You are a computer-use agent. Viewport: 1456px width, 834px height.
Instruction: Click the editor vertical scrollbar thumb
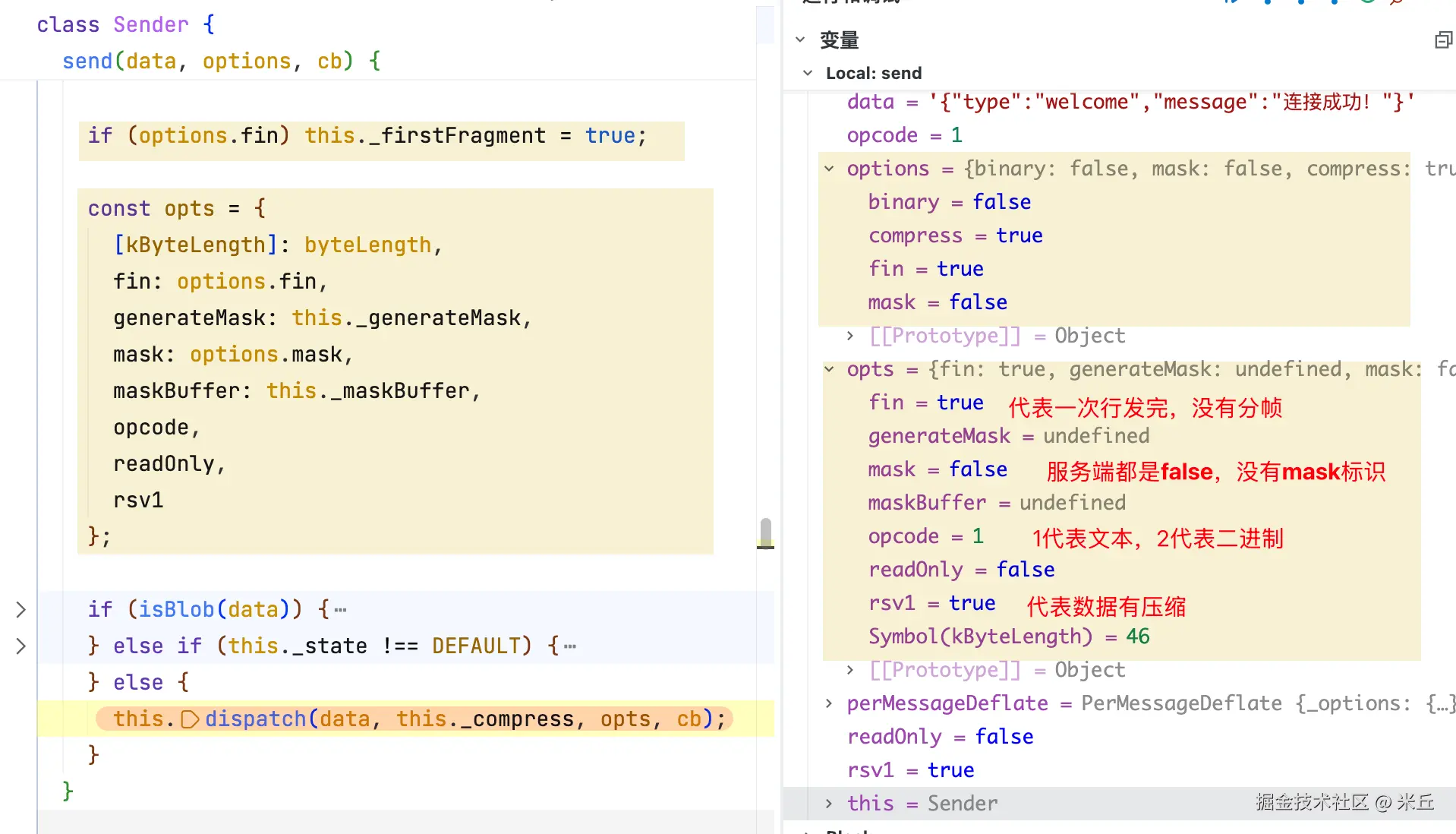coord(766,532)
